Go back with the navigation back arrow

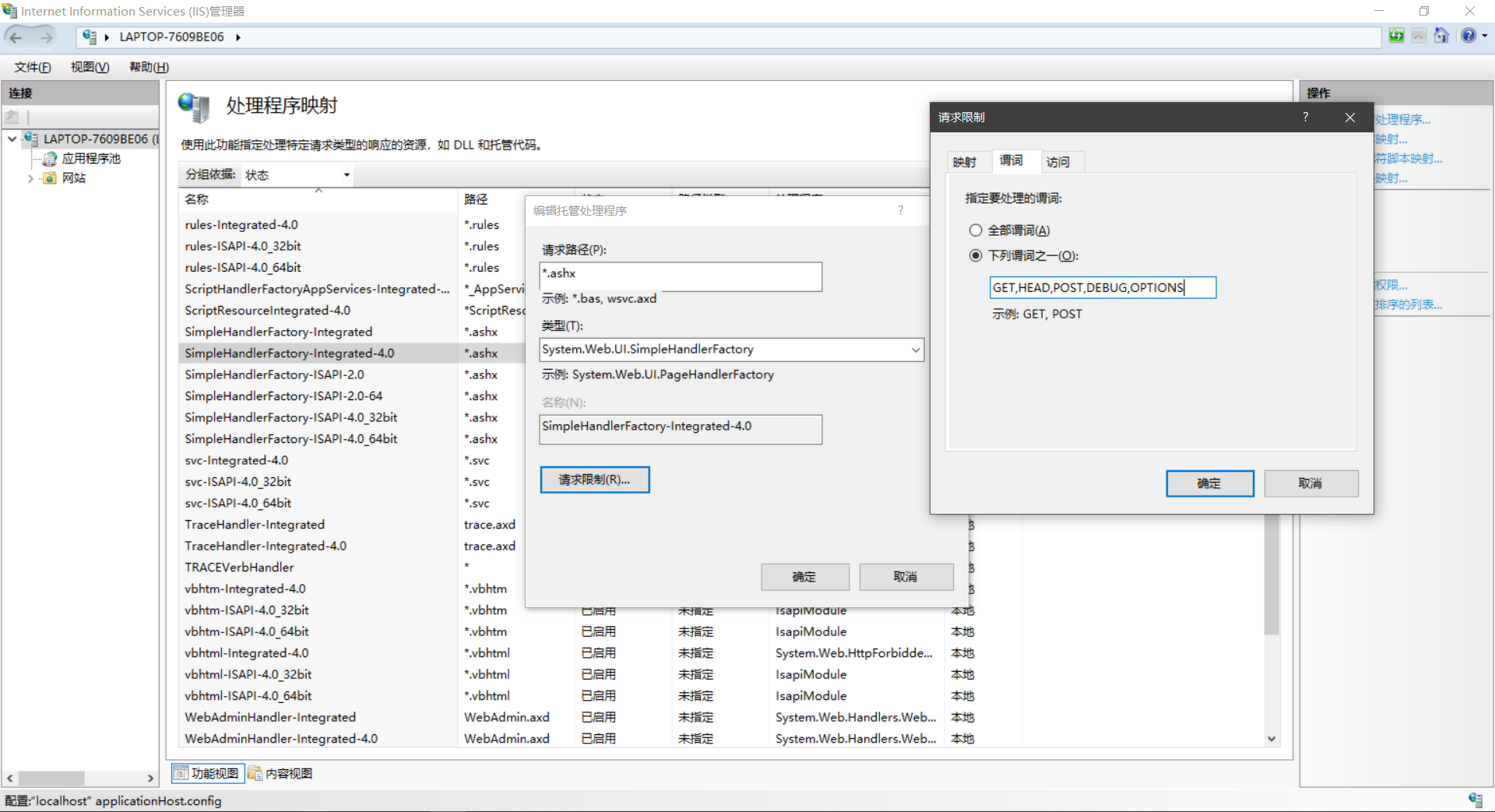(x=16, y=37)
